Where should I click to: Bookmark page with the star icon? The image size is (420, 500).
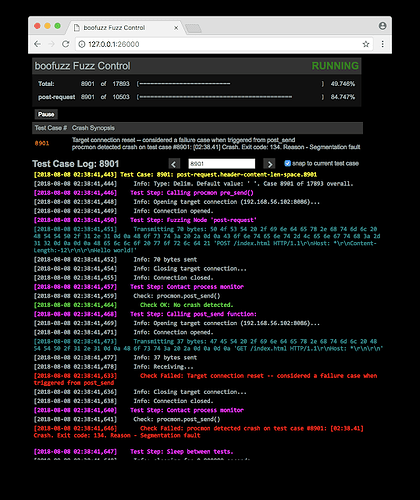(366, 44)
